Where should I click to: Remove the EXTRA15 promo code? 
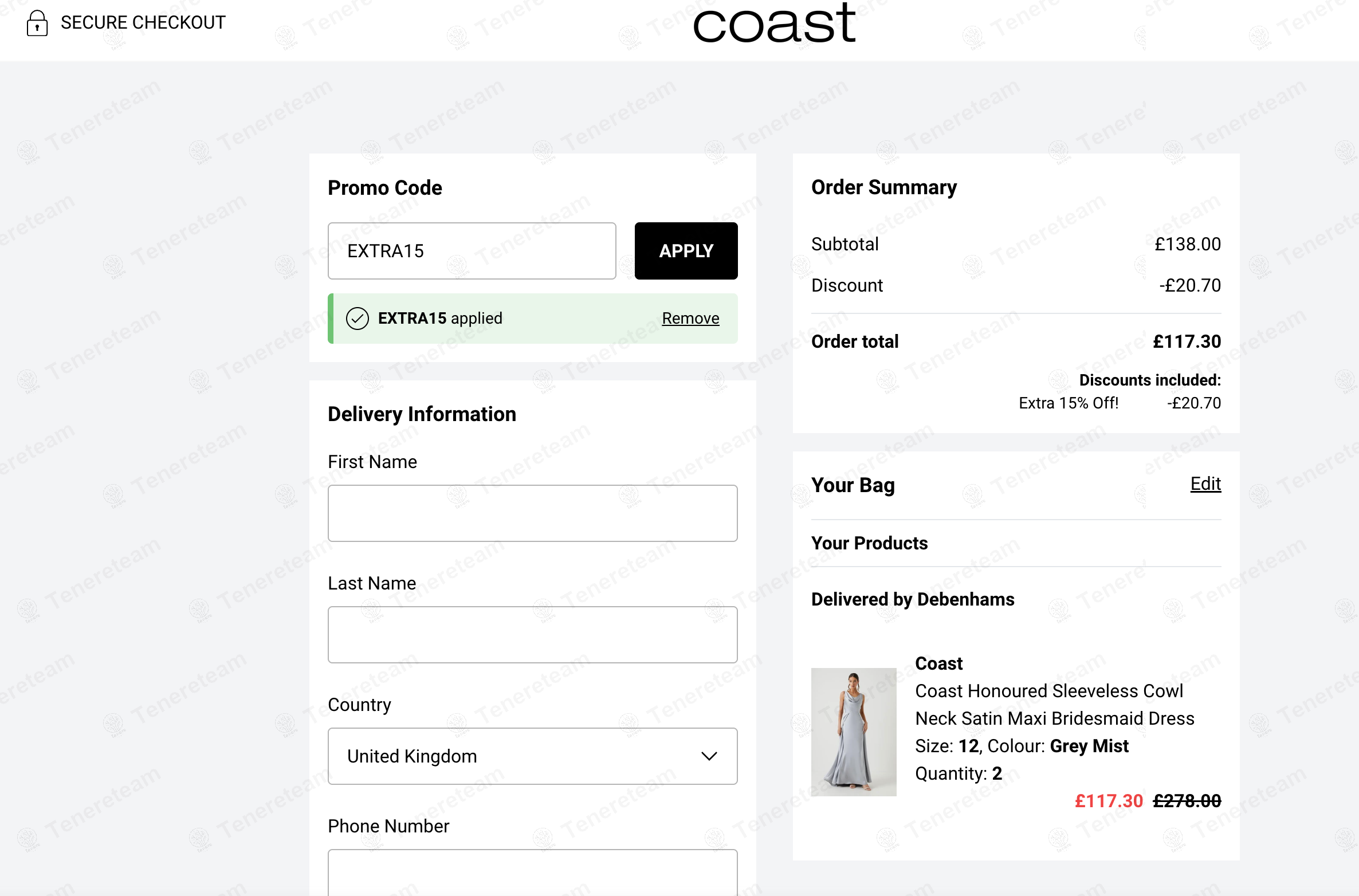tap(690, 319)
